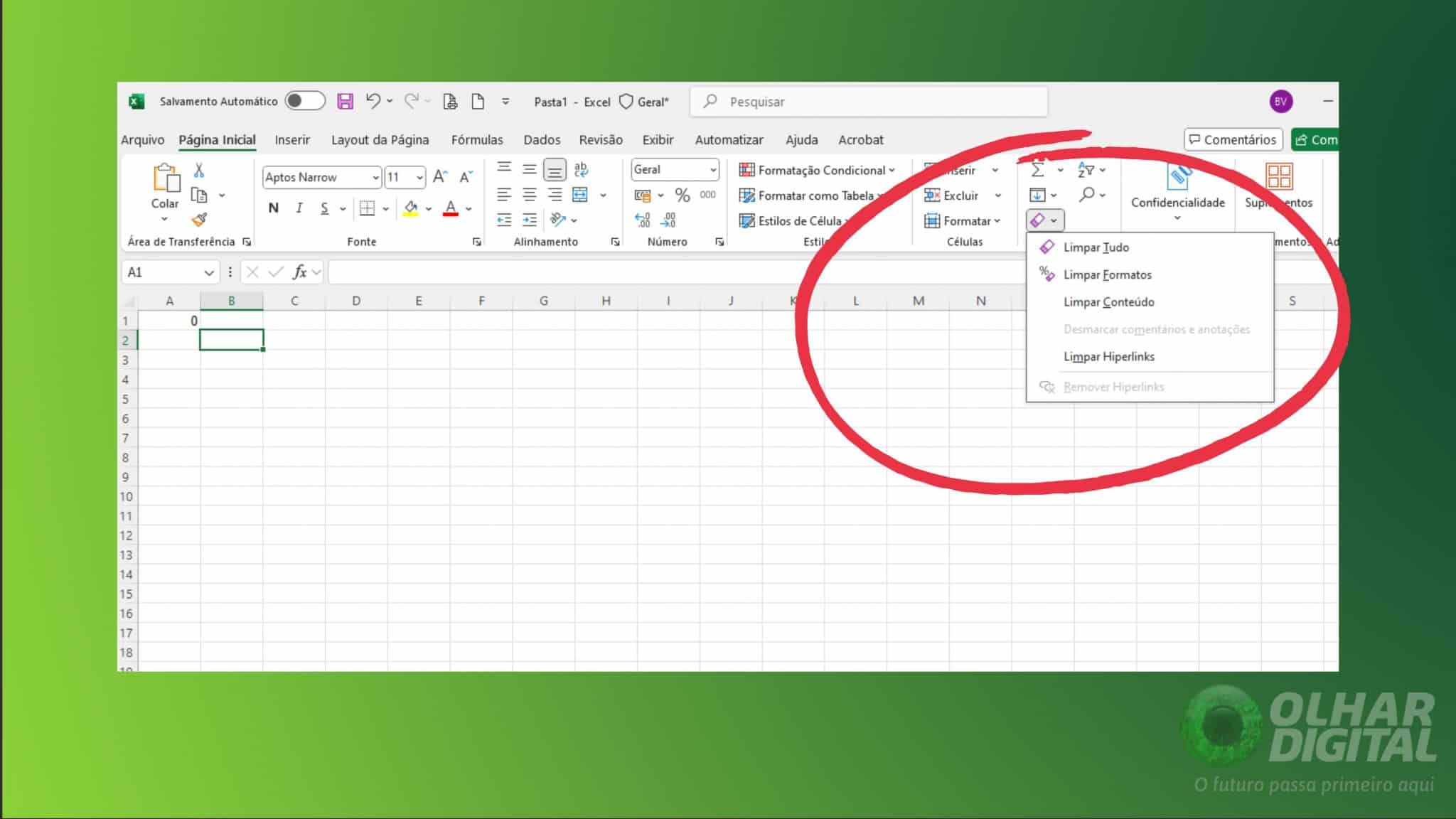Click the Colar paste icon
Viewport: 1456px width, 819px height.
pos(166,178)
